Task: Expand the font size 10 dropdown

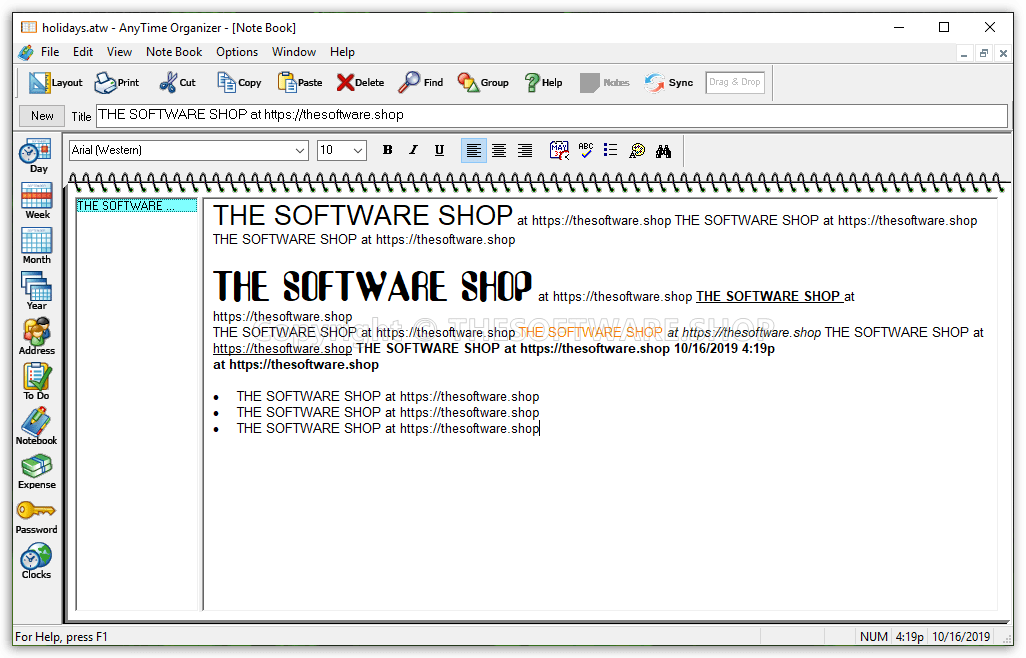Action: pos(358,150)
